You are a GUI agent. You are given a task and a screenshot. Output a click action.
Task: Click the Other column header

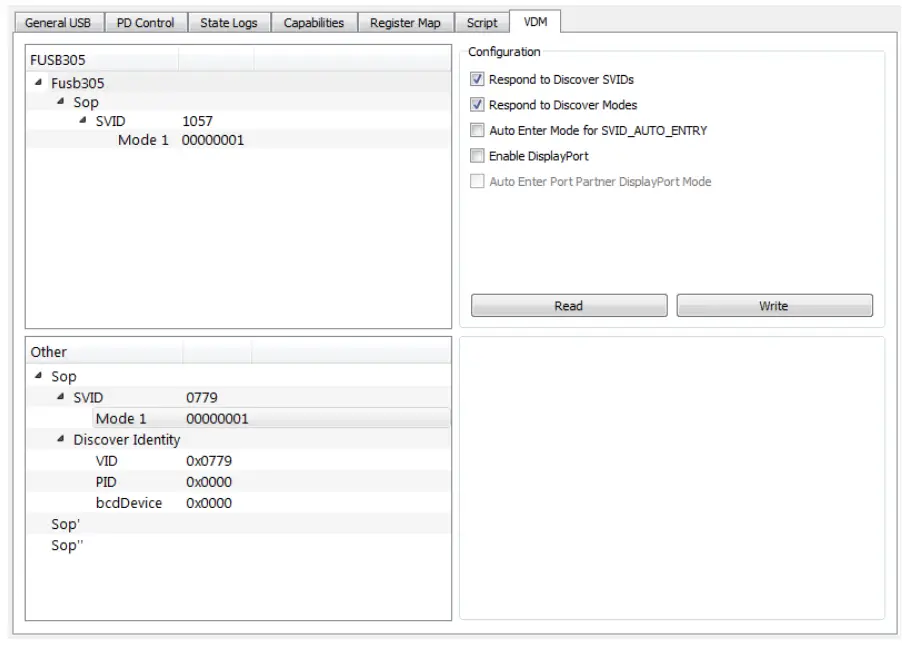105,352
